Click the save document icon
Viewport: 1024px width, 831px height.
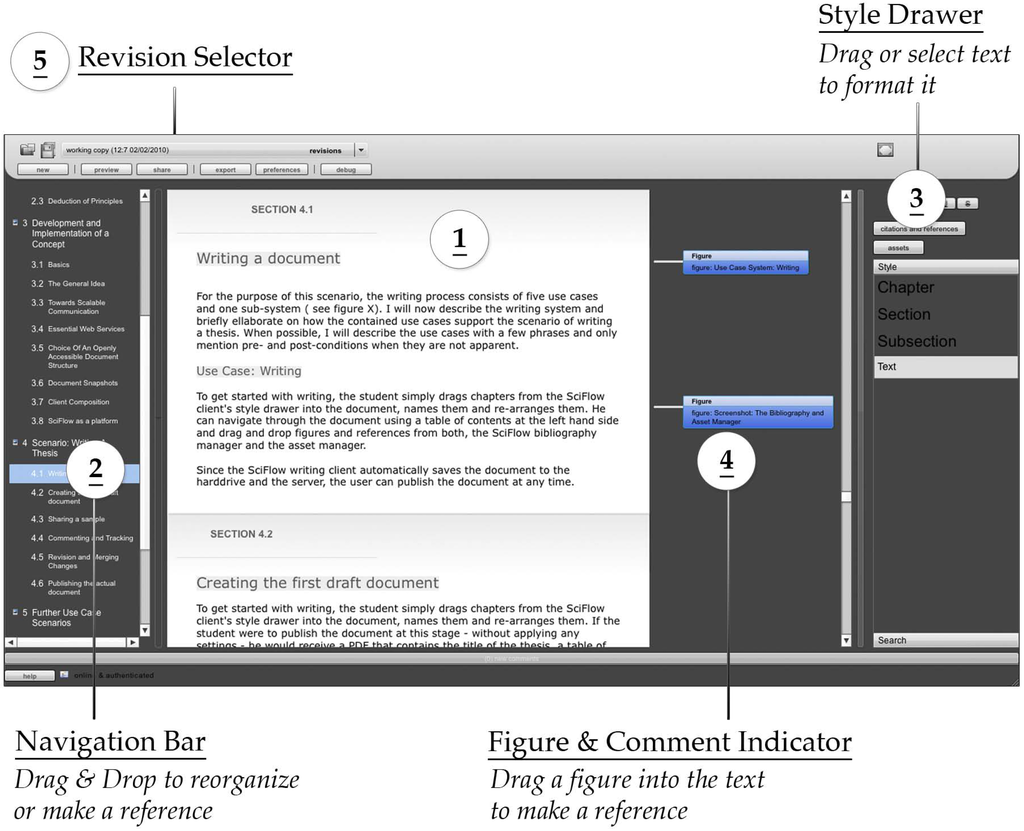[48, 150]
